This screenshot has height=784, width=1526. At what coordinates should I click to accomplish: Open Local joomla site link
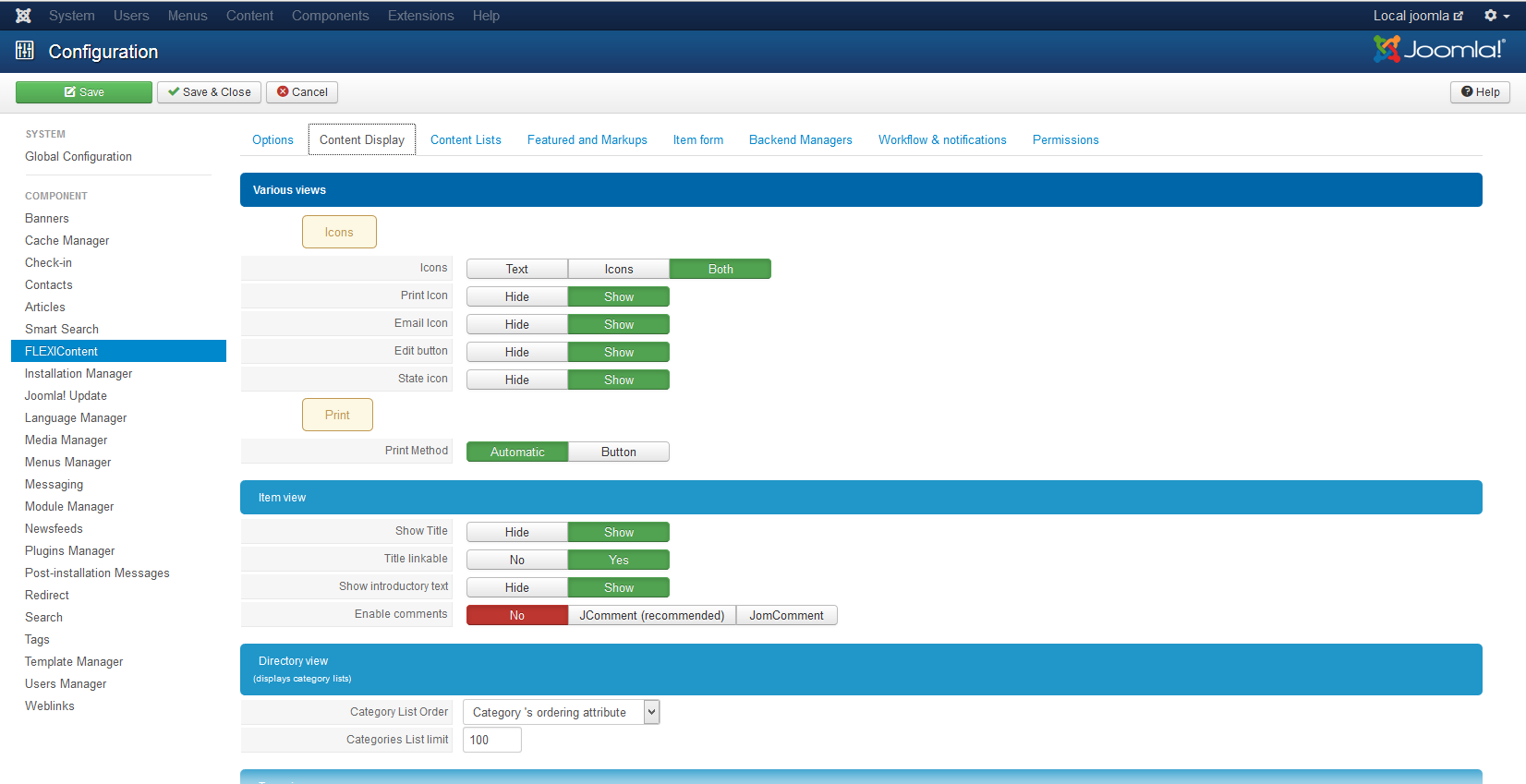tap(1417, 16)
